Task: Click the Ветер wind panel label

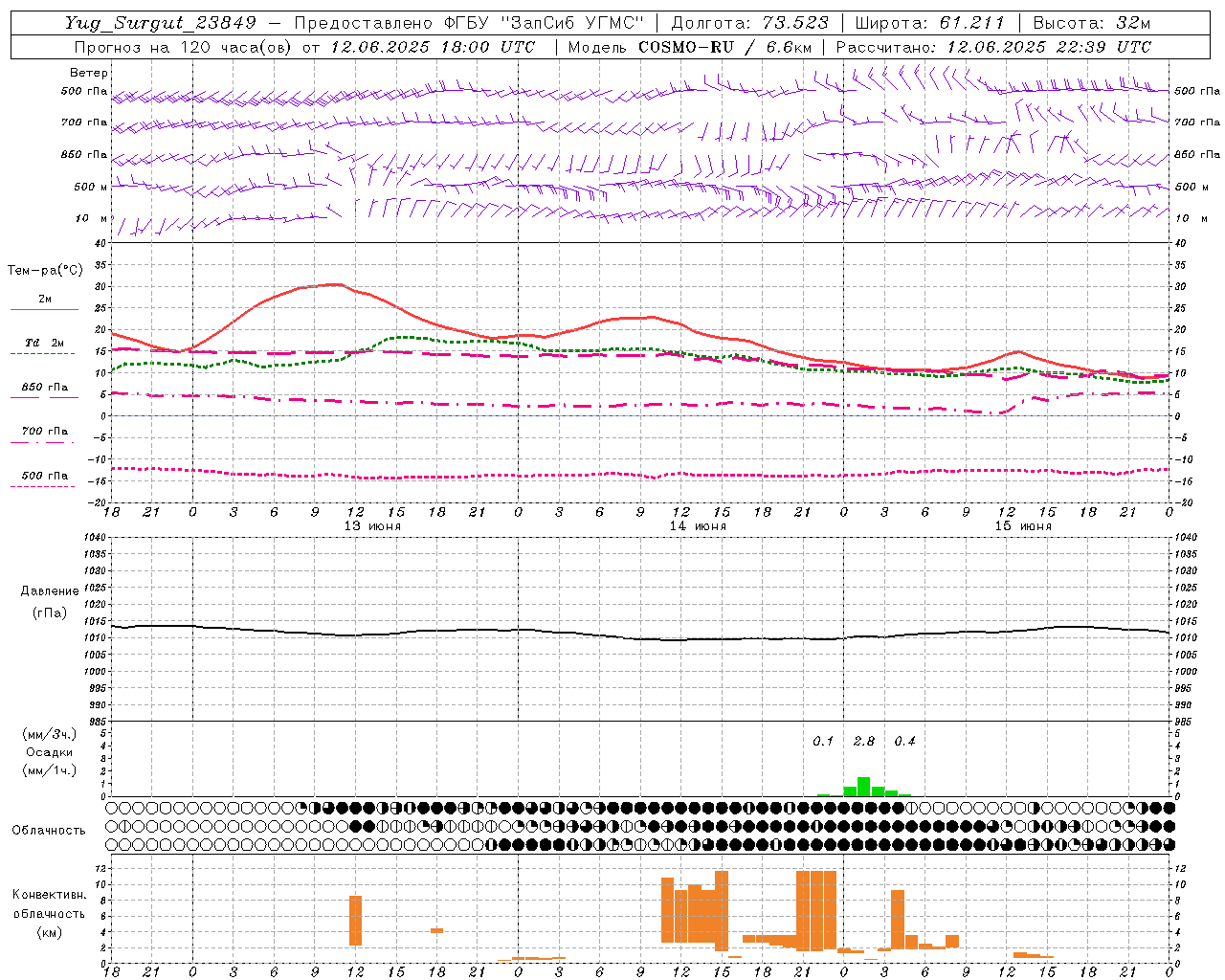Action: point(89,73)
